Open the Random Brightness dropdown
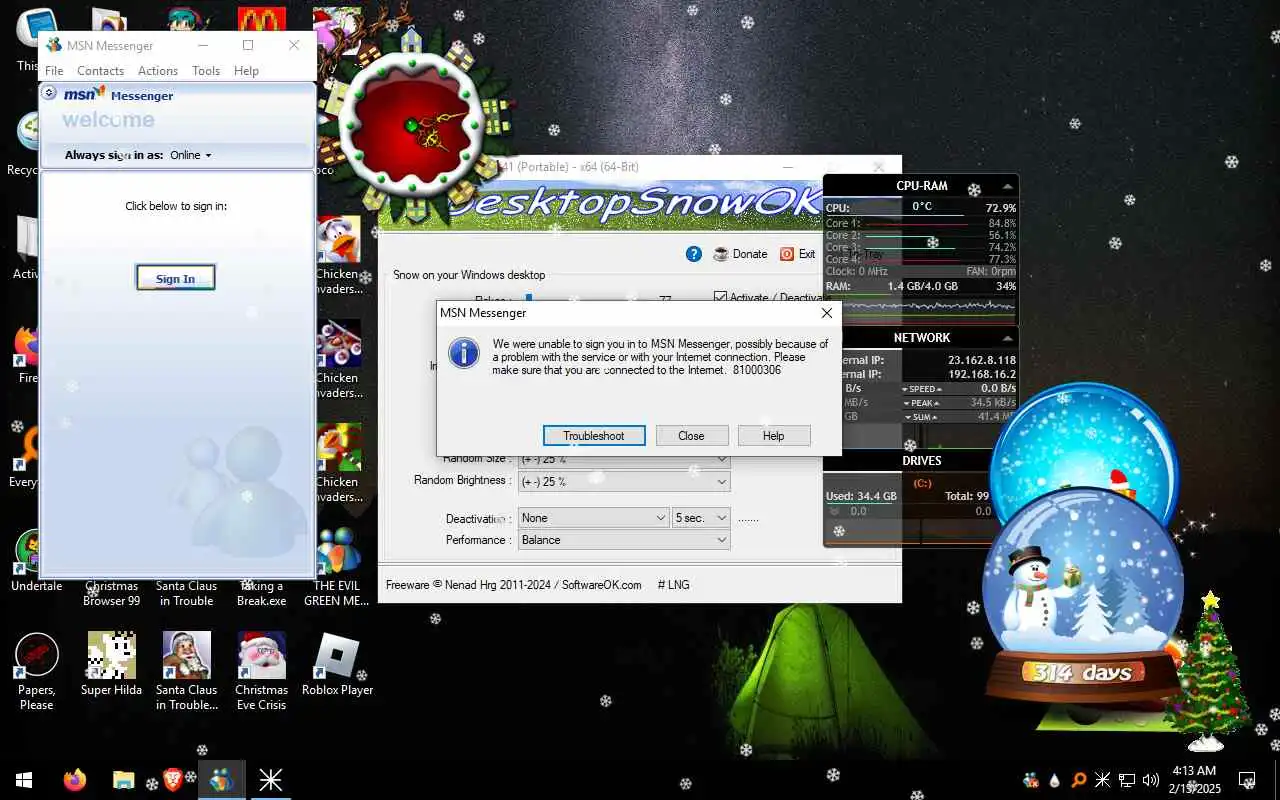The height and width of the screenshot is (800, 1280). (624, 481)
